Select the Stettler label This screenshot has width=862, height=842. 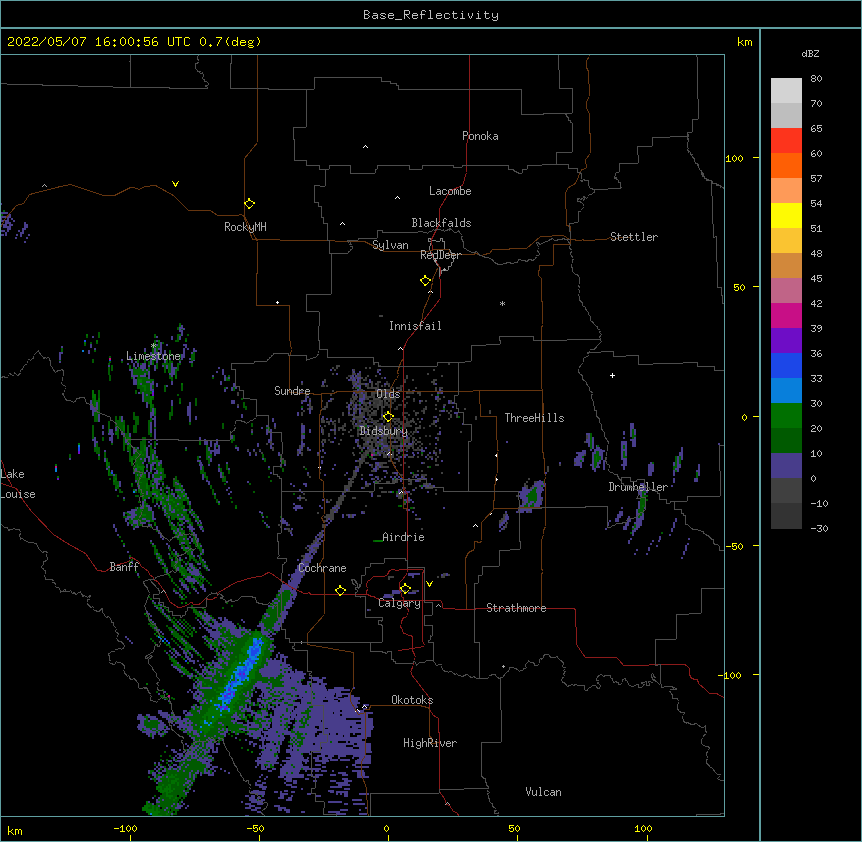[634, 237]
